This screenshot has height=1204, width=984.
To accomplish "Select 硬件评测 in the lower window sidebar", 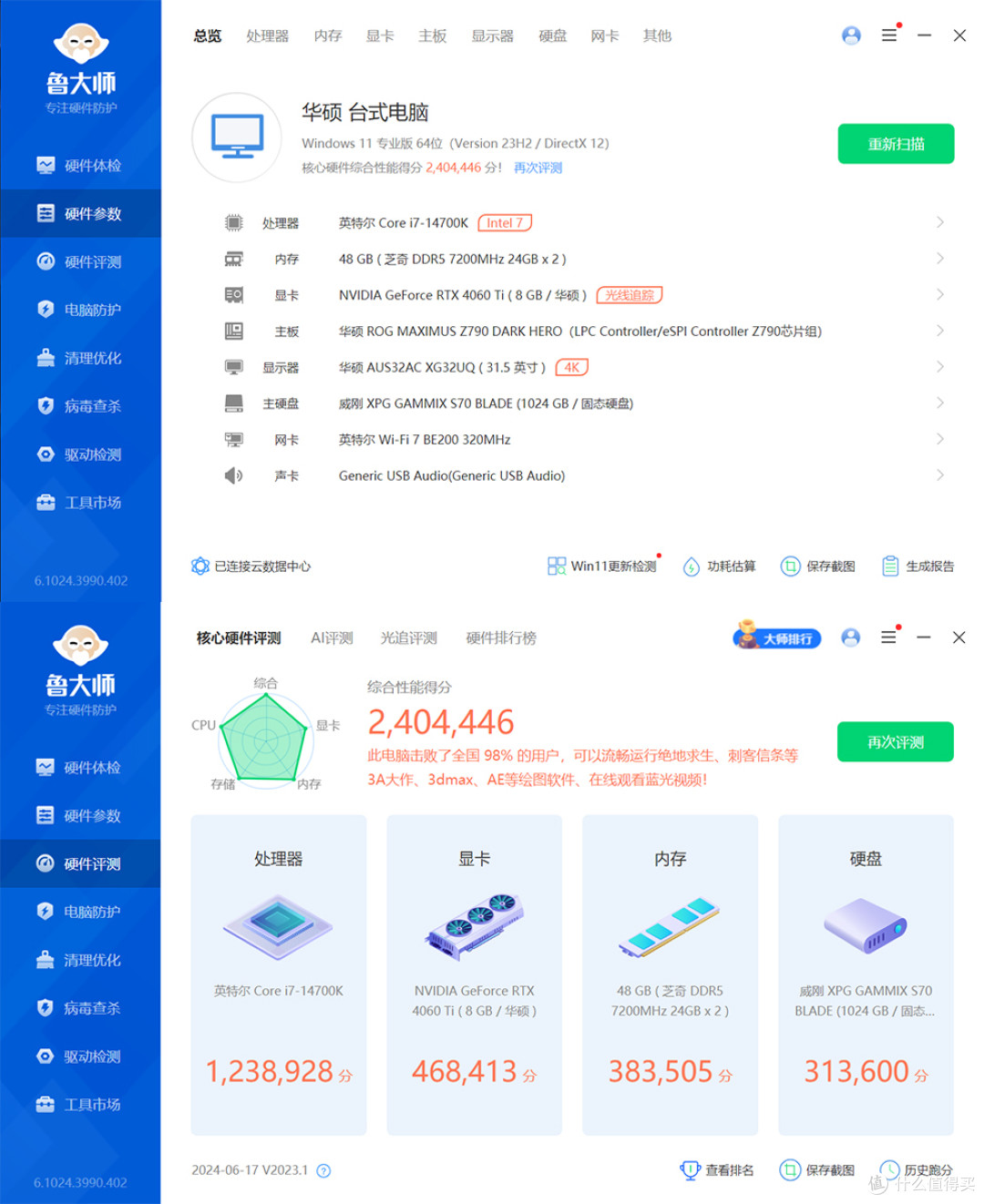I will pos(80,864).
